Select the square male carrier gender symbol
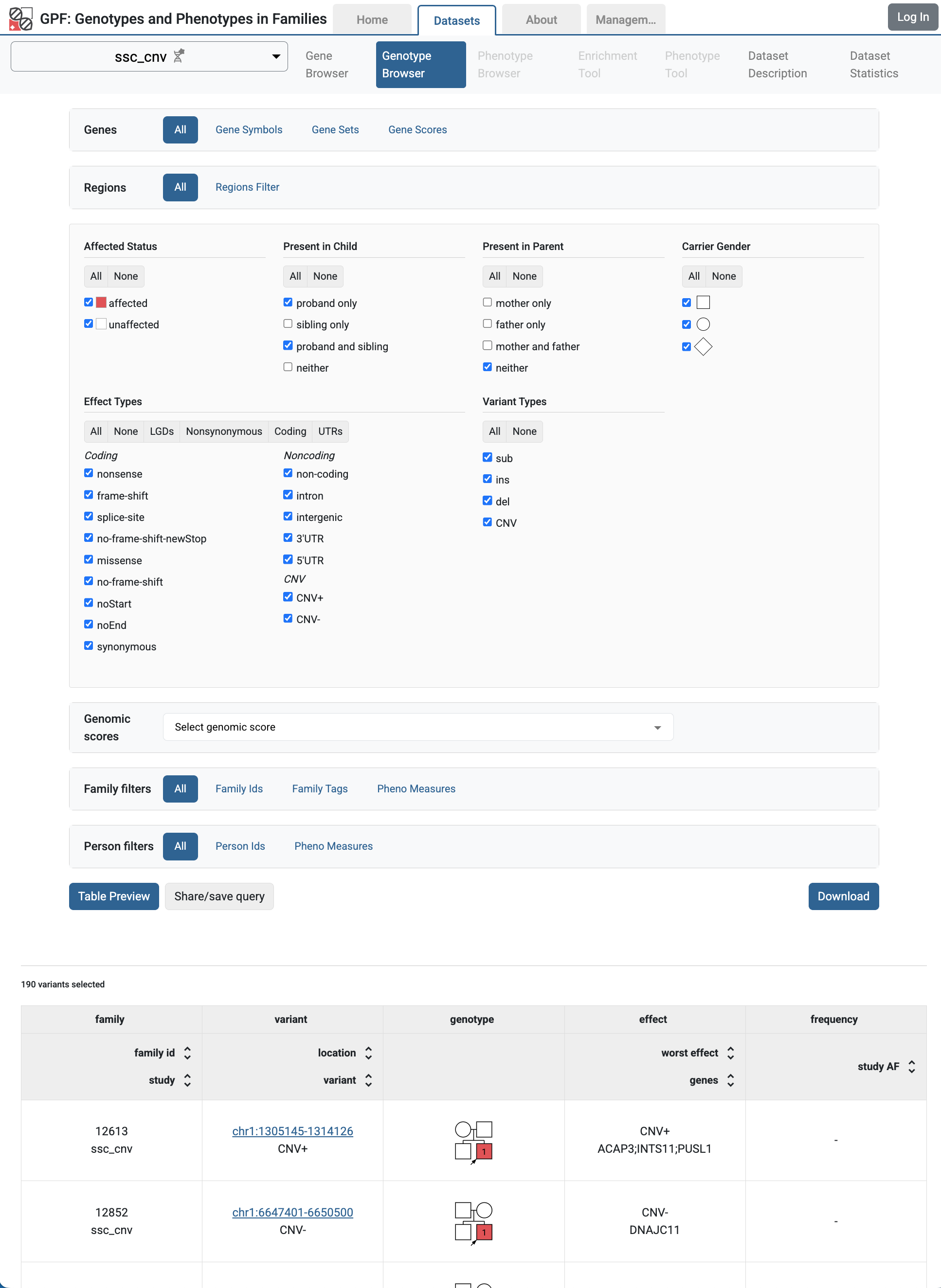 (x=687, y=303)
